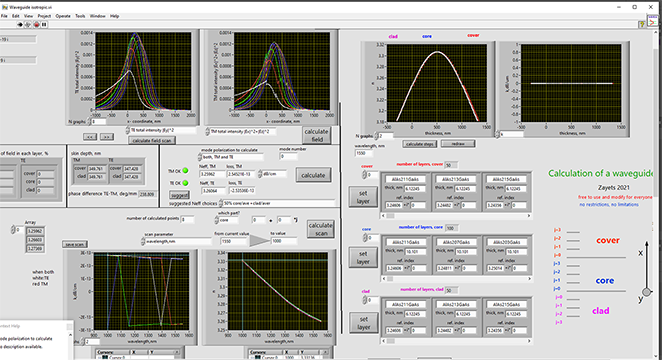Click the TM OK green indicator

point(185,171)
